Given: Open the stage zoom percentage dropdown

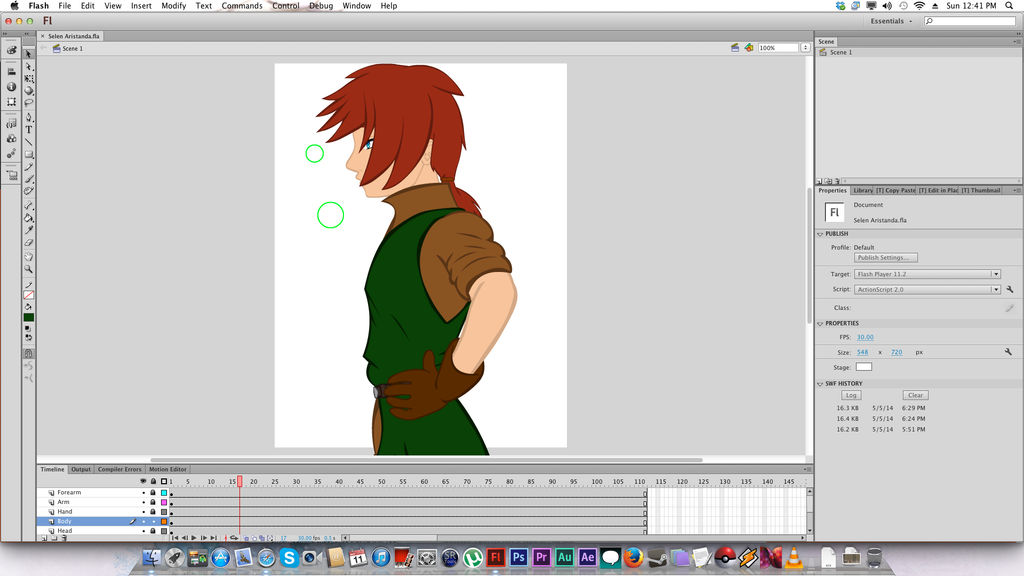Looking at the screenshot, I should point(805,48).
